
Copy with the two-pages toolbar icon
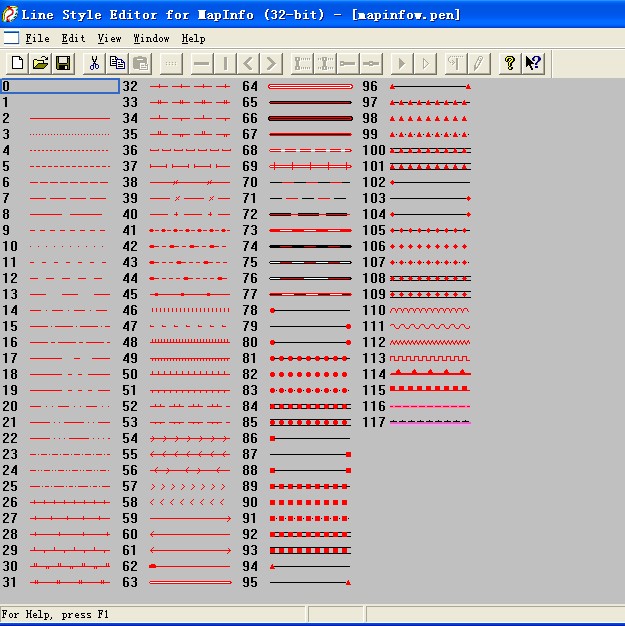(x=117, y=63)
